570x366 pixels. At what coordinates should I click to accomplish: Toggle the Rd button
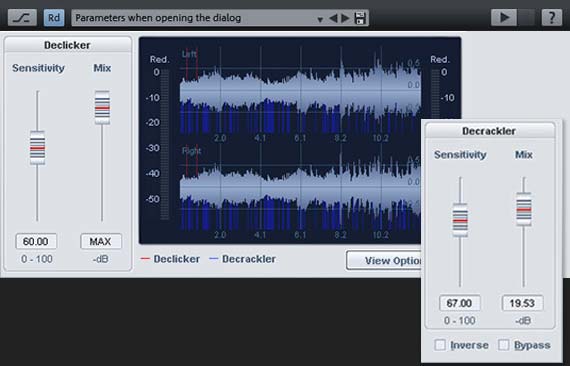click(54, 18)
